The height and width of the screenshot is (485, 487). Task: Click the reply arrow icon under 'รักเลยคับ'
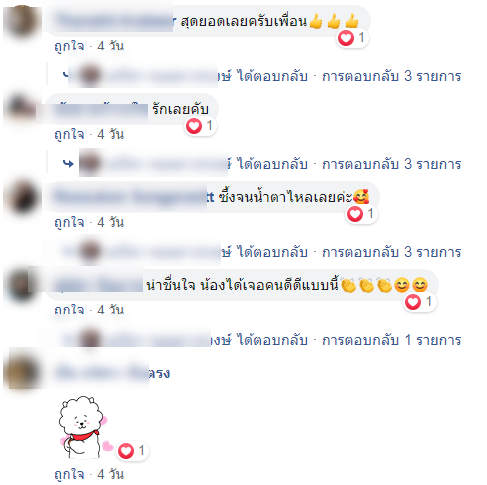[x=68, y=164]
